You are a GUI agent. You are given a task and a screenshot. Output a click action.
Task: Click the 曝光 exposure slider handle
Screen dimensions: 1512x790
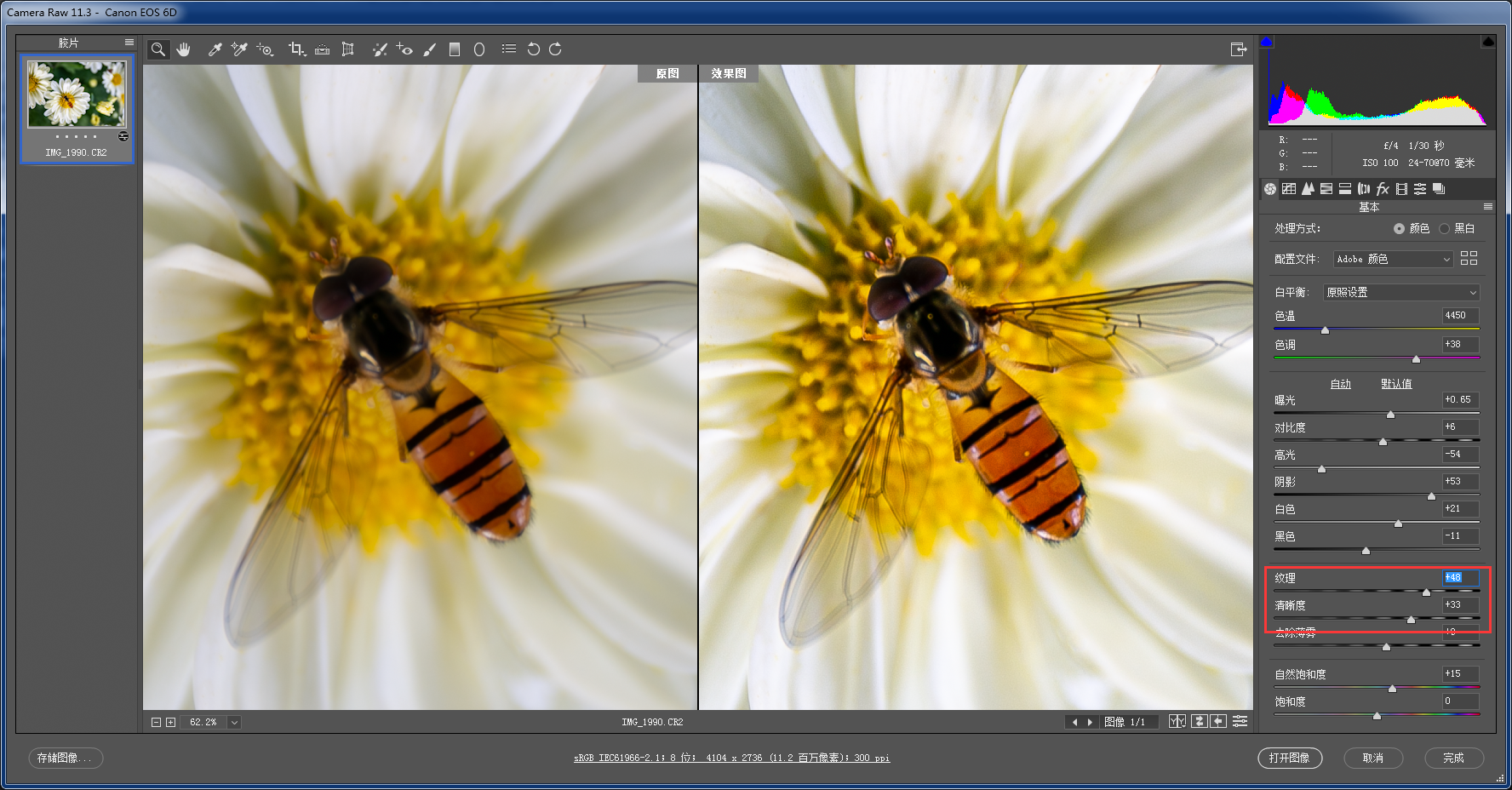coord(1390,415)
